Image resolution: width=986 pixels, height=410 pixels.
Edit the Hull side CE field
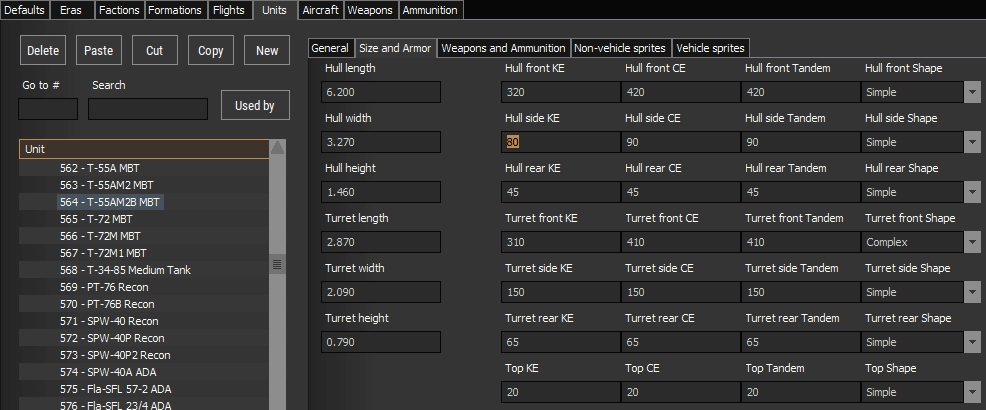(680, 142)
